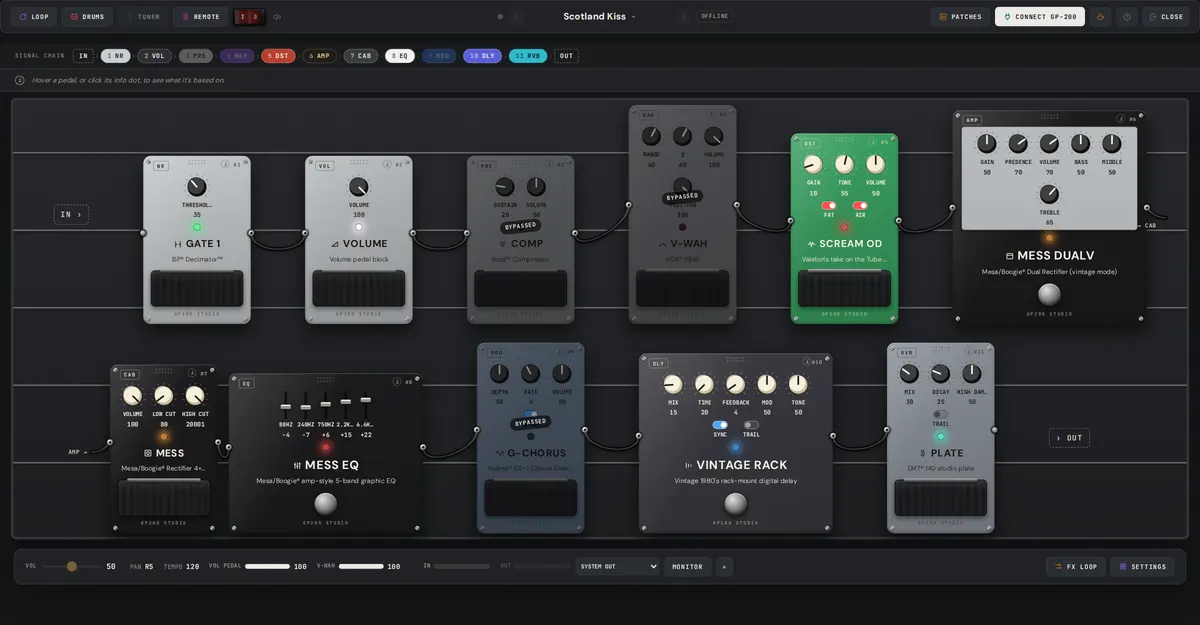Toggle the AIR switch on SCREAM OD

860,205
